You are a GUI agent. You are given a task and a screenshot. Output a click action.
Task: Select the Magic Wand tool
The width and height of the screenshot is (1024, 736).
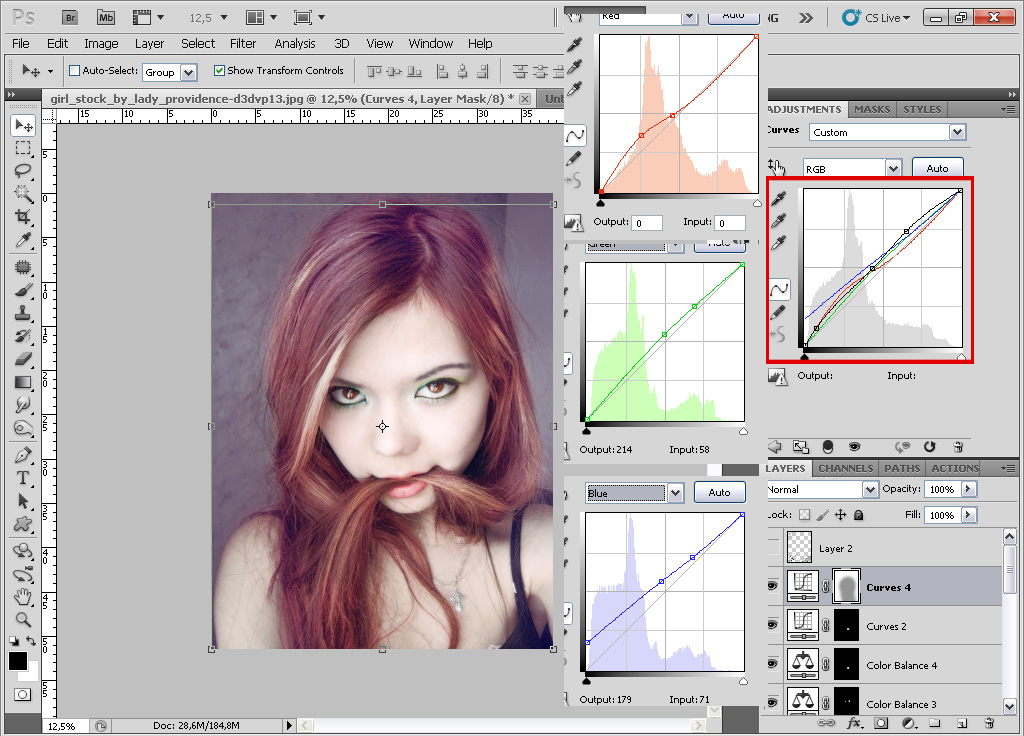click(24, 194)
